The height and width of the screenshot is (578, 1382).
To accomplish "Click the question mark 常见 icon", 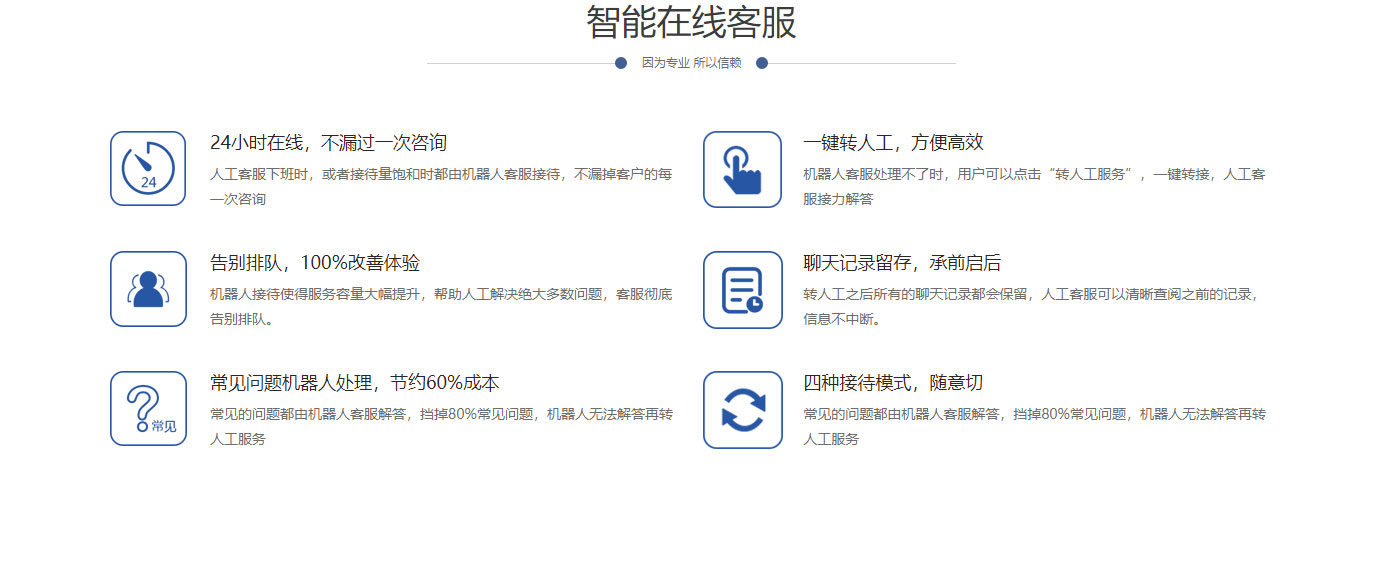I will 148,409.
